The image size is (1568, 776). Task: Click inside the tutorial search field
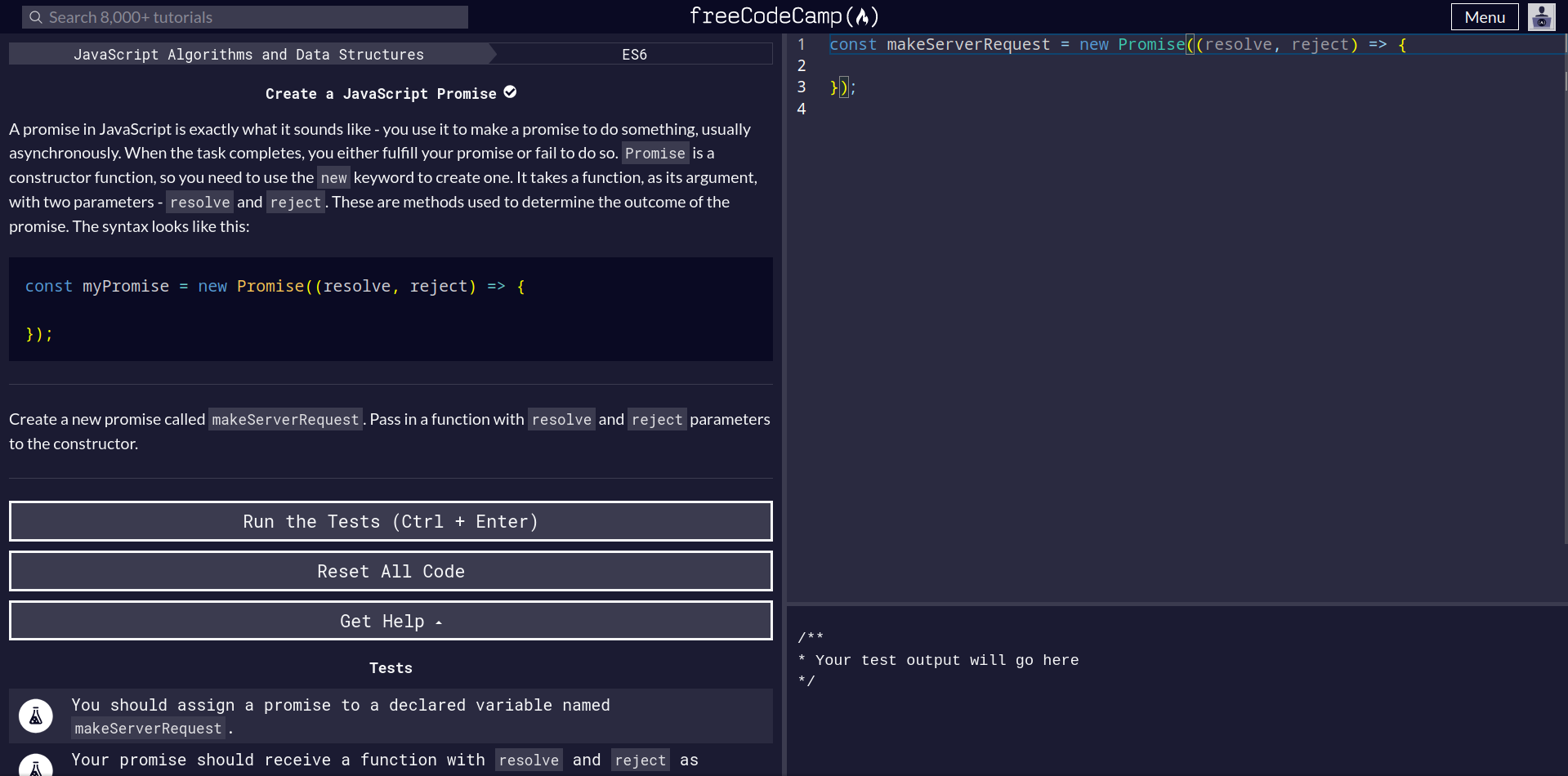pos(245,16)
